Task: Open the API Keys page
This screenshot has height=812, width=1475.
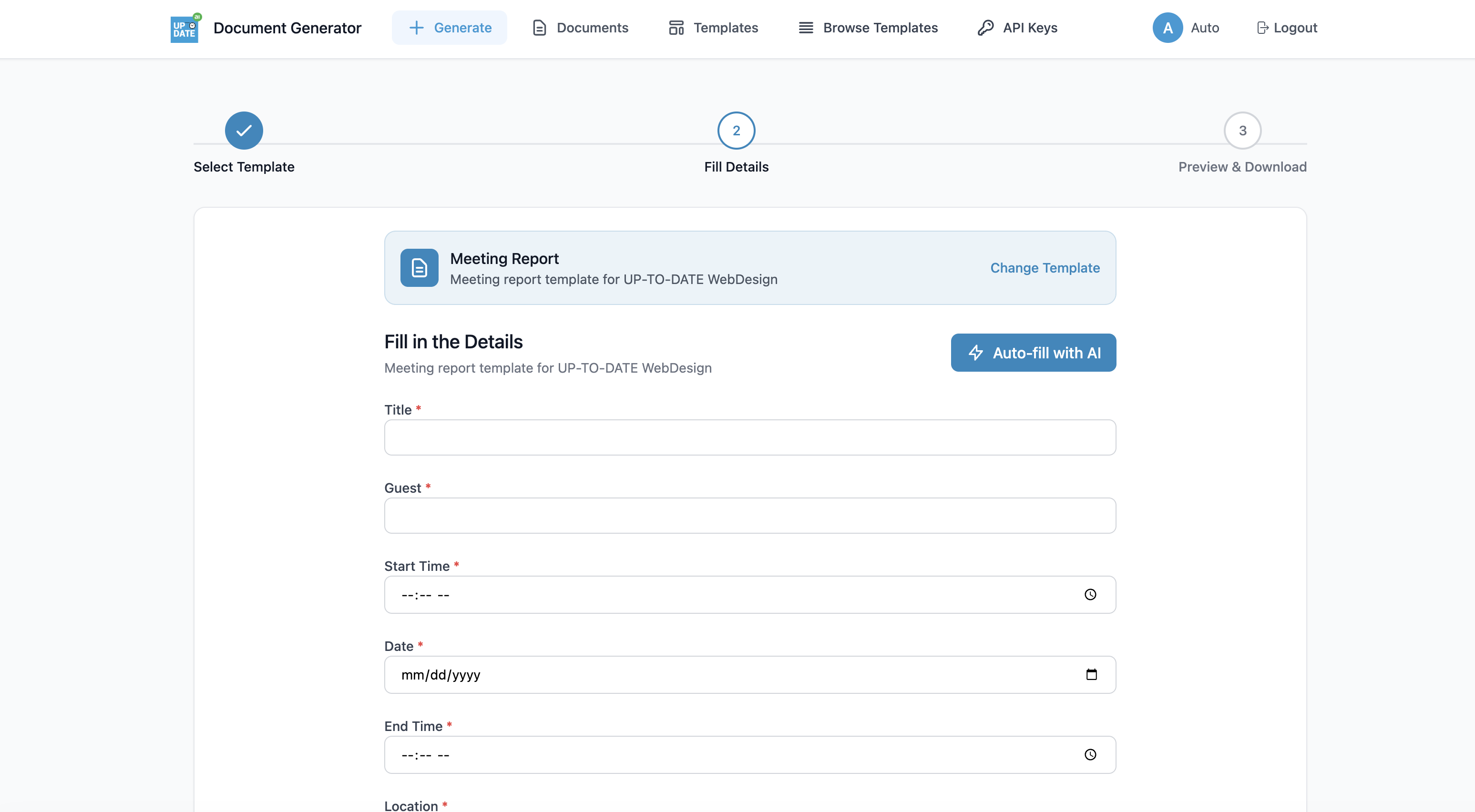Action: pyautogui.click(x=1017, y=28)
